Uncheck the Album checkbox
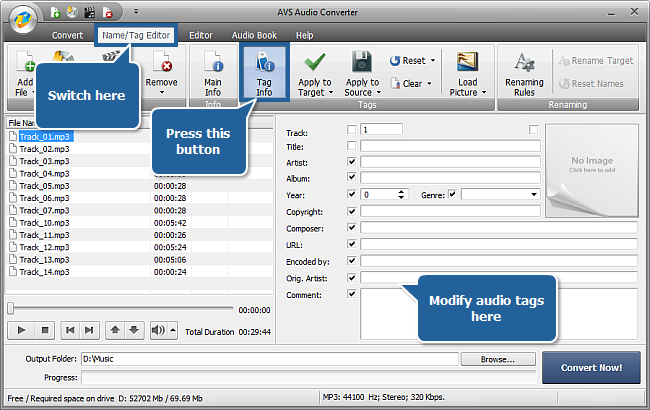650x410 pixels. coord(352,177)
